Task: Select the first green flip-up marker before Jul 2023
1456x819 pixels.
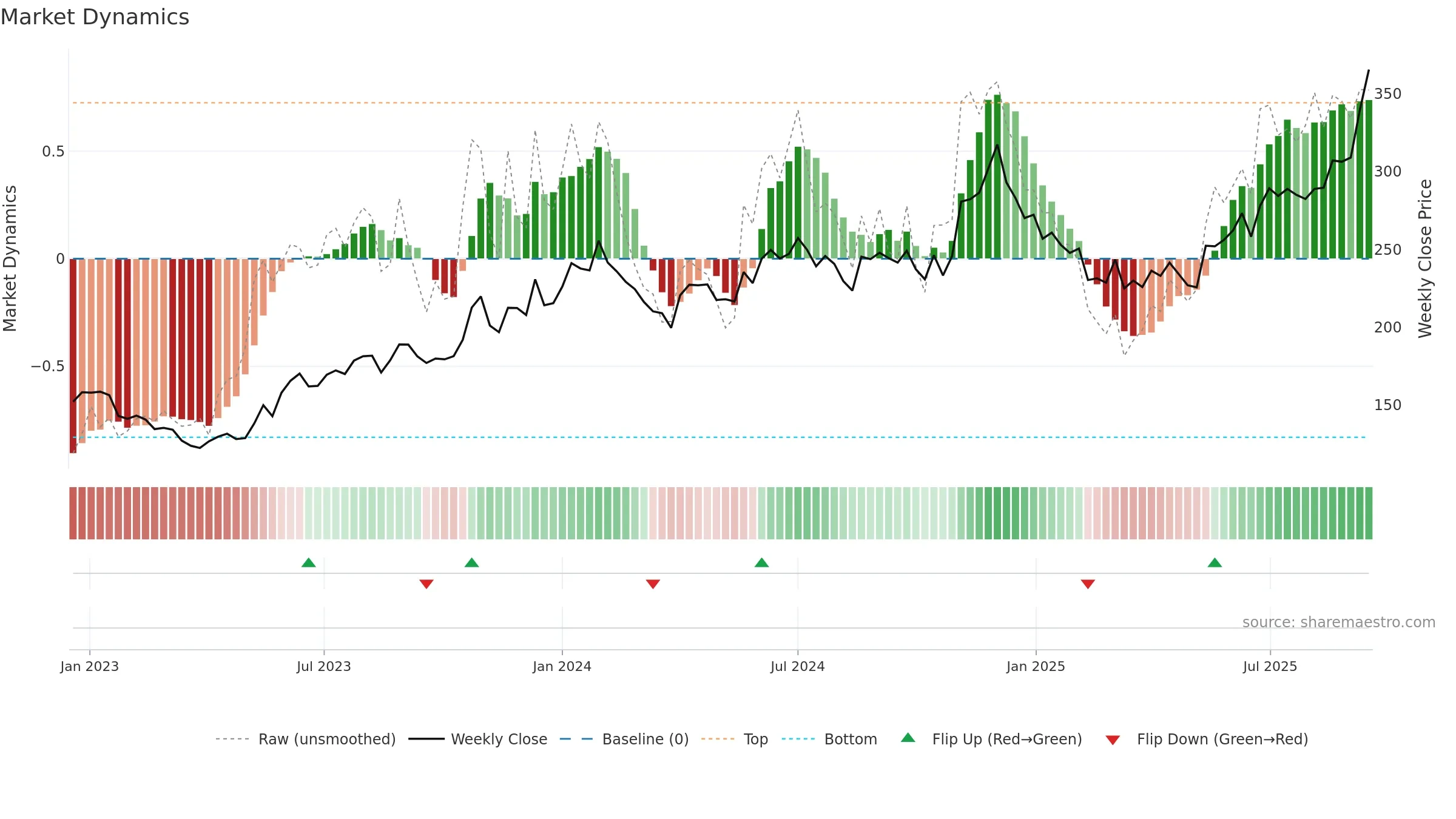Action: tap(309, 562)
